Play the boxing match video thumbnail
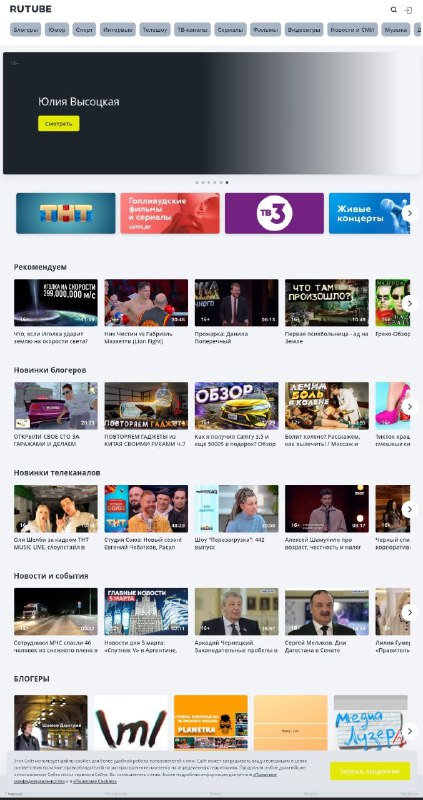423x800 pixels. pyautogui.click(x=146, y=303)
